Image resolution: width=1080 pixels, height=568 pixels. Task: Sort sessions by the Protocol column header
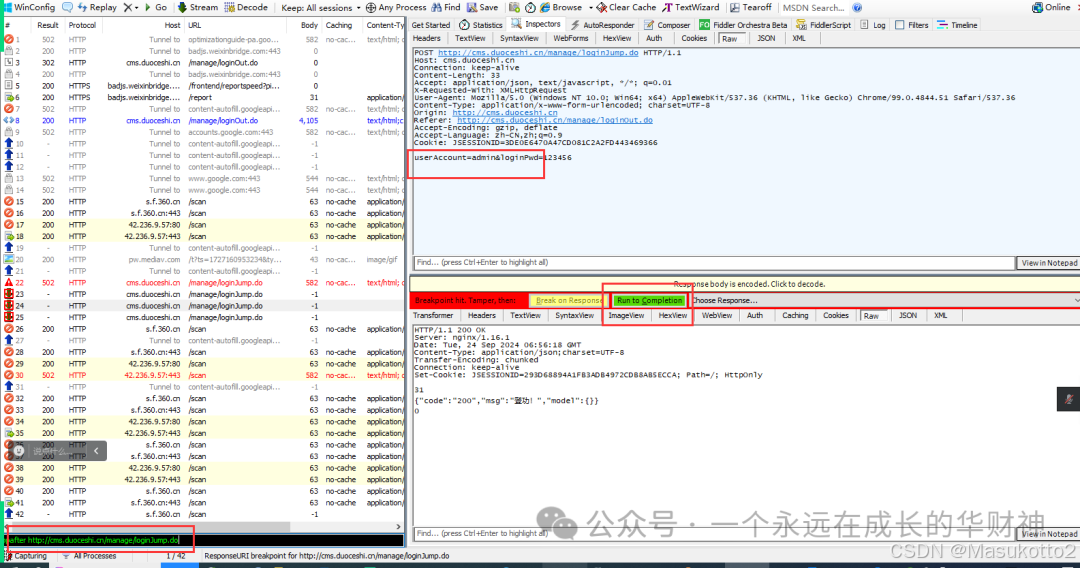point(82,25)
